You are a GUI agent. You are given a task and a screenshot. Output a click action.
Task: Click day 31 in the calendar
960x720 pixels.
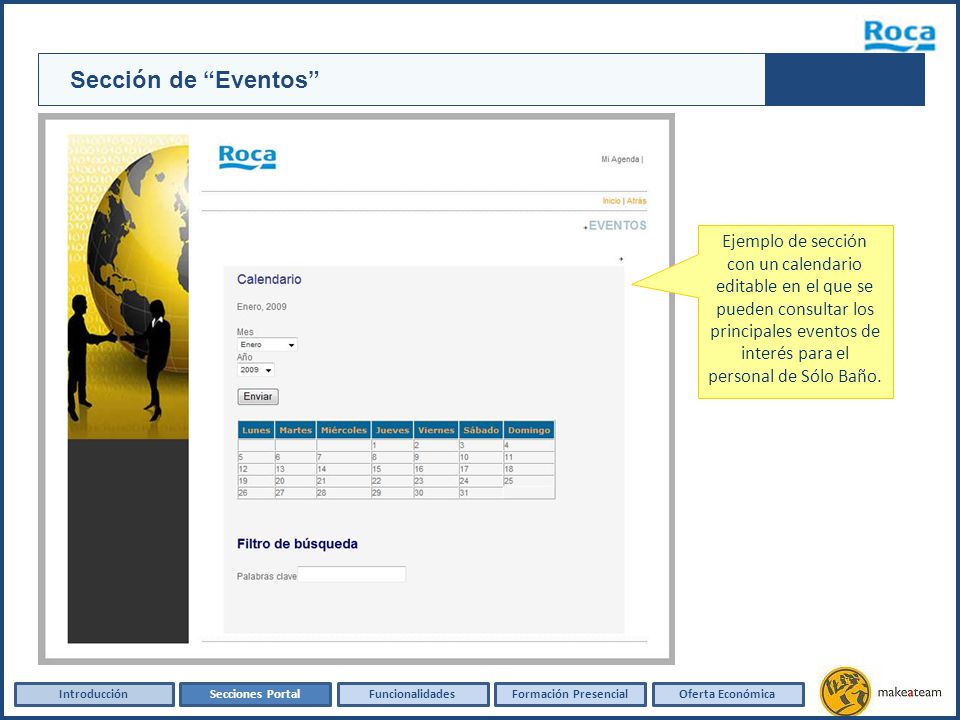(481, 492)
